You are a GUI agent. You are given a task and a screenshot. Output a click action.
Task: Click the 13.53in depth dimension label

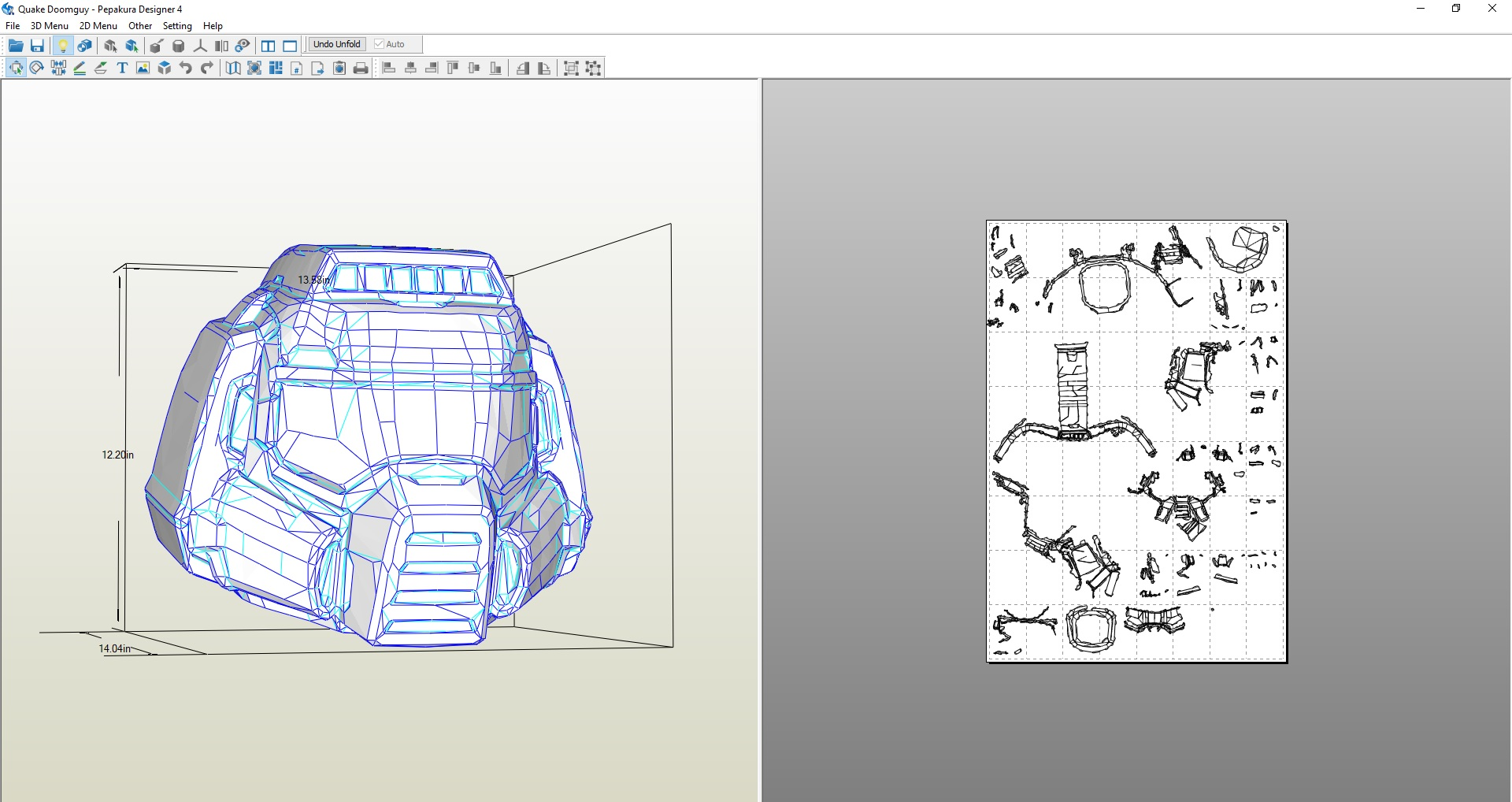tap(314, 280)
